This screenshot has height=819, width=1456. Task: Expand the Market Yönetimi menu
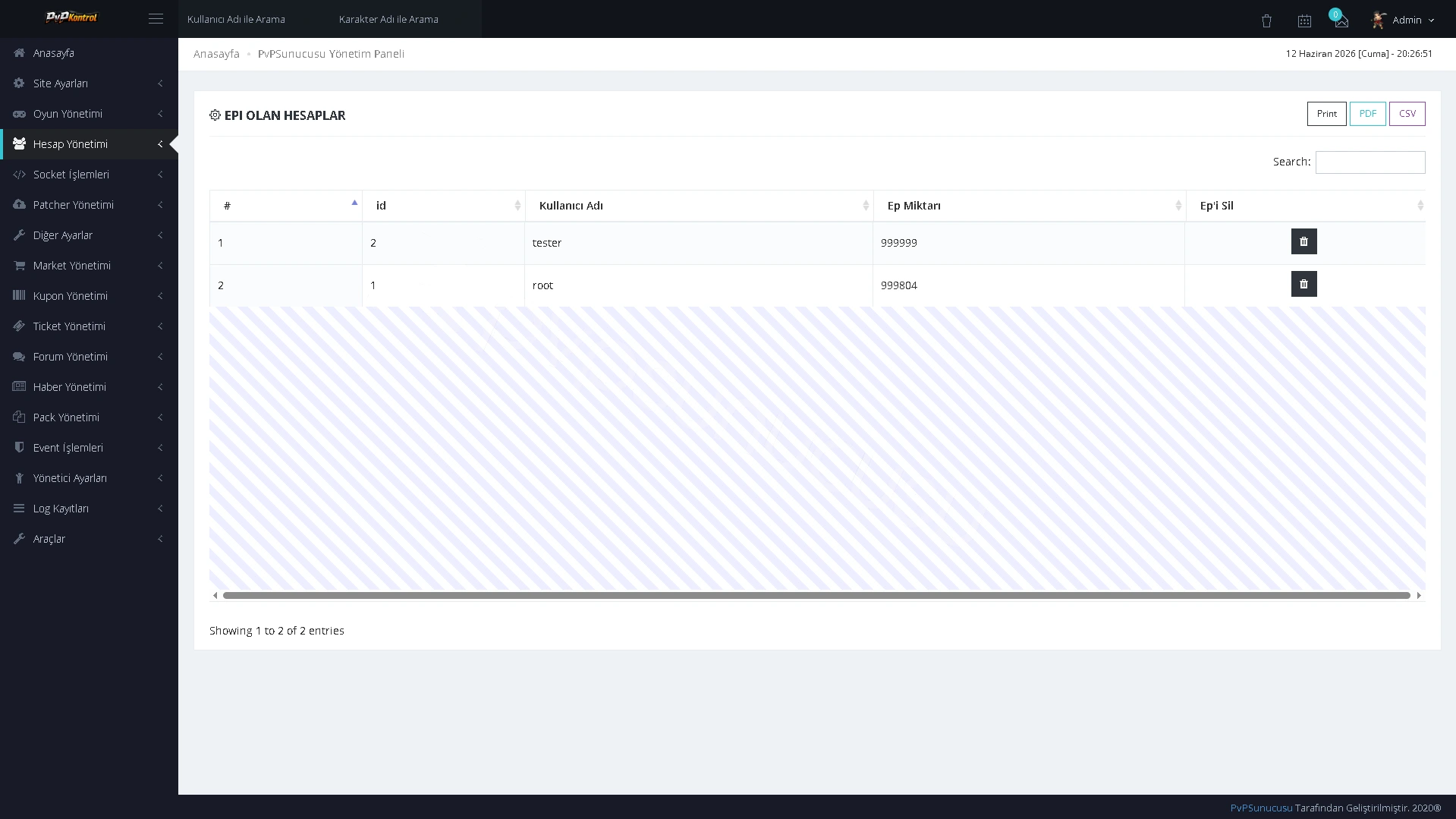coord(89,266)
